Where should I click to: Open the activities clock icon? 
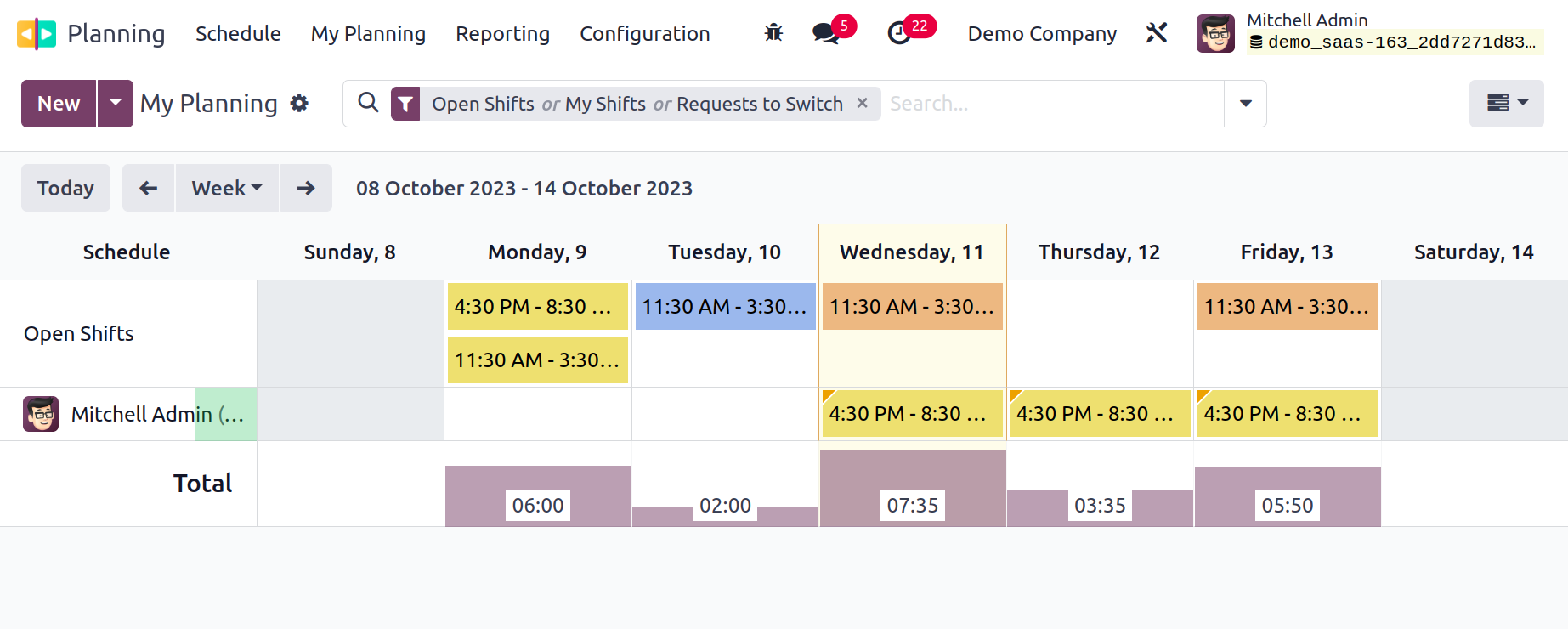(x=899, y=33)
